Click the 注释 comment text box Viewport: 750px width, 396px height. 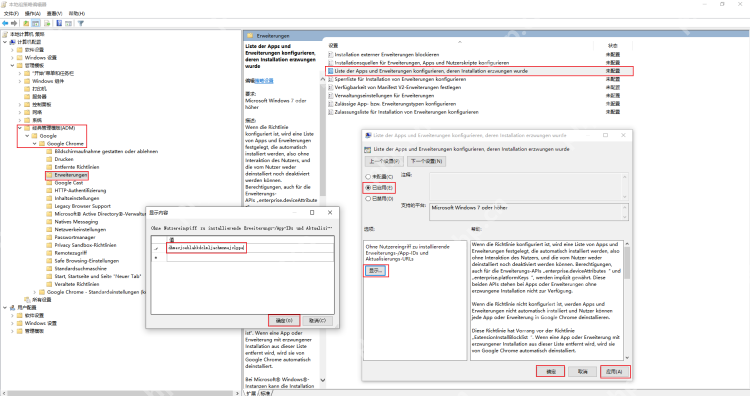pos(529,187)
